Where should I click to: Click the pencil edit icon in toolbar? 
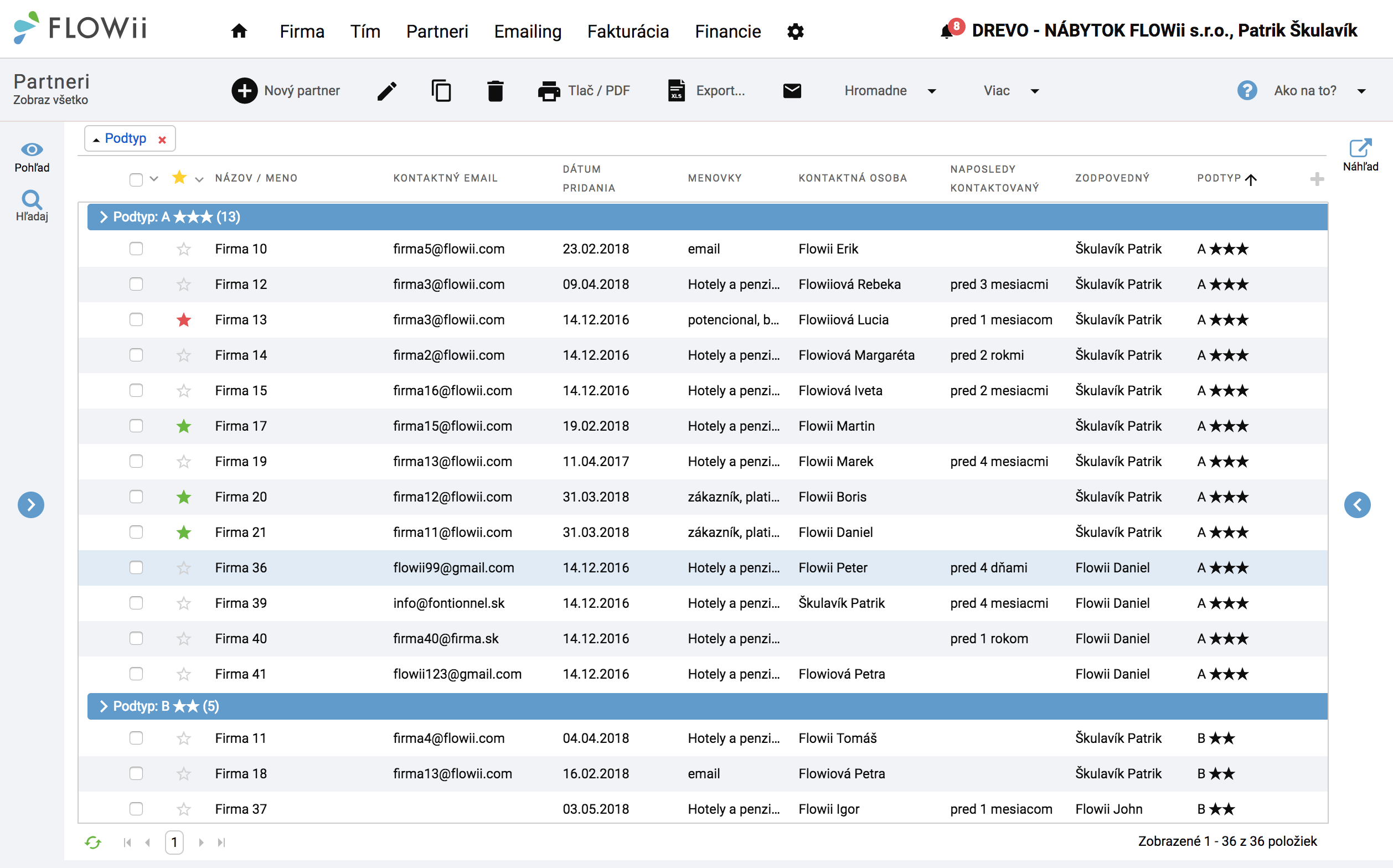tap(386, 91)
